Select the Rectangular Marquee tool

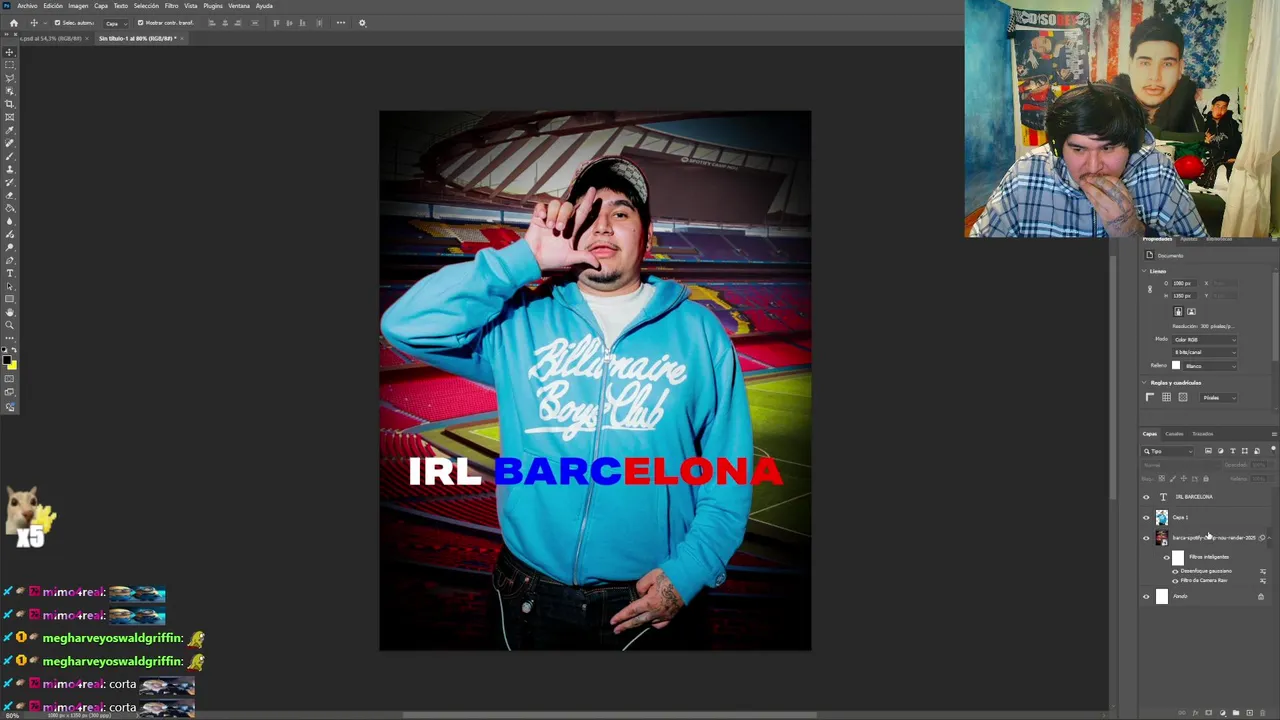coord(10,65)
